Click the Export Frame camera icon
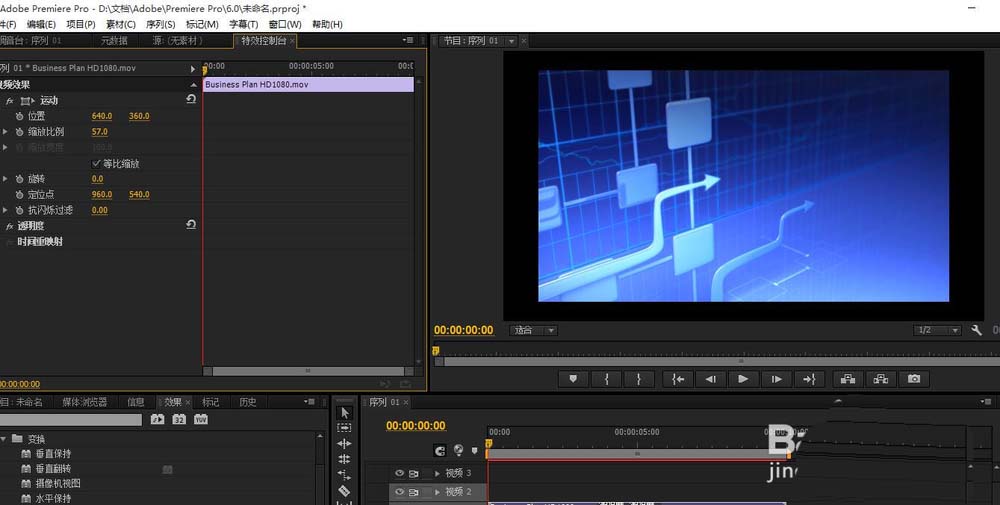1000x505 pixels. (x=913, y=379)
